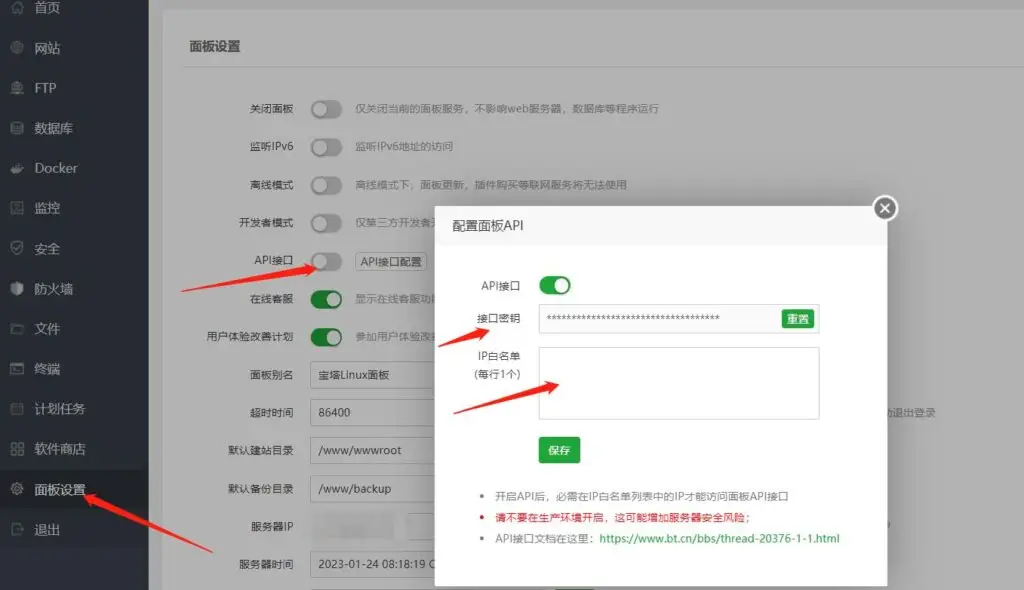Image resolution: width=1024 pixels, height=590 pixels.
Task: Disable the API接口 switch in dialog
Action: pos(556,285)
